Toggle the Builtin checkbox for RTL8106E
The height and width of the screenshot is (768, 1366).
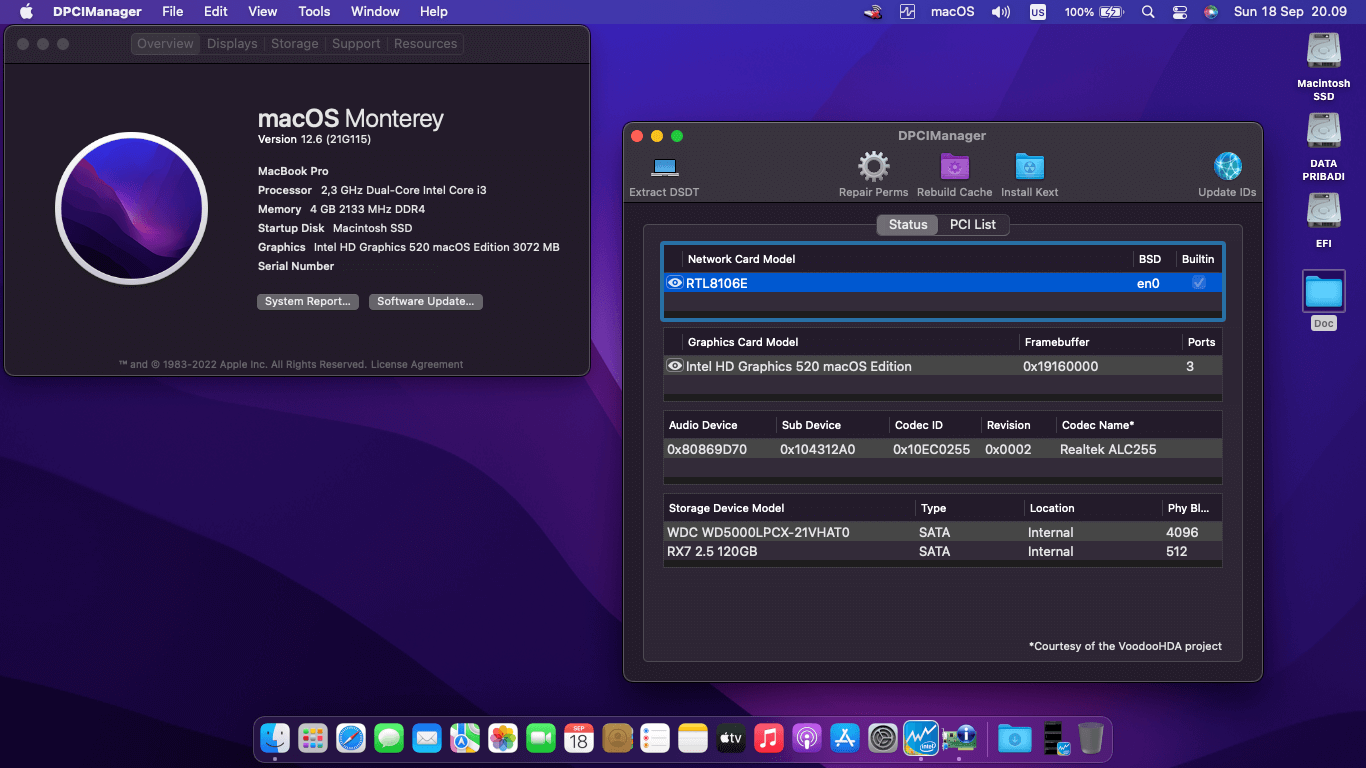[1199, 283]
